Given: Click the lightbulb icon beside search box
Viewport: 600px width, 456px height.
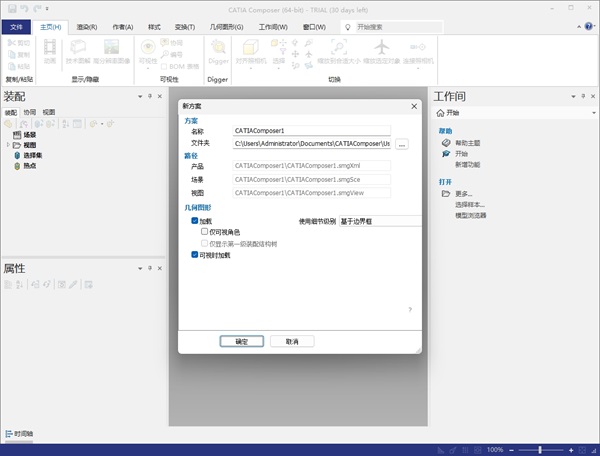Looking at the screenshot, I should [347, 27].
